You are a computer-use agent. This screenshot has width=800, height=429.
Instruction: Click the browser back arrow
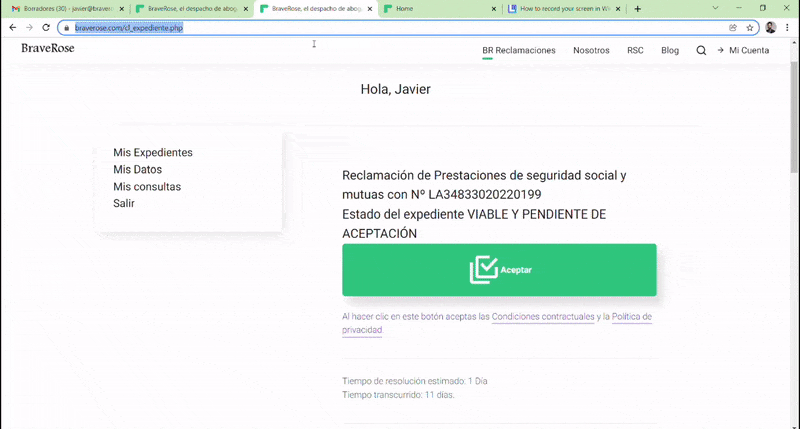[x=12, y=28]
